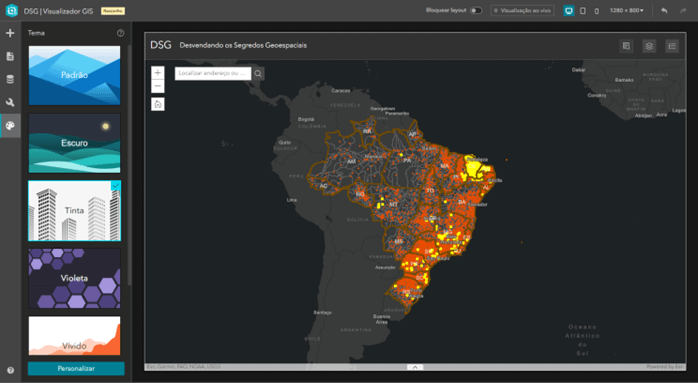Open the 1280 × 800 resolution dropdown

(x=626, y=10)
